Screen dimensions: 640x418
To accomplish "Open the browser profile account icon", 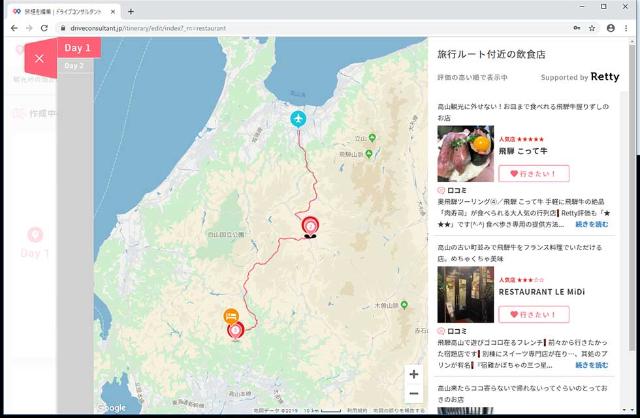I will pos(610,28).
